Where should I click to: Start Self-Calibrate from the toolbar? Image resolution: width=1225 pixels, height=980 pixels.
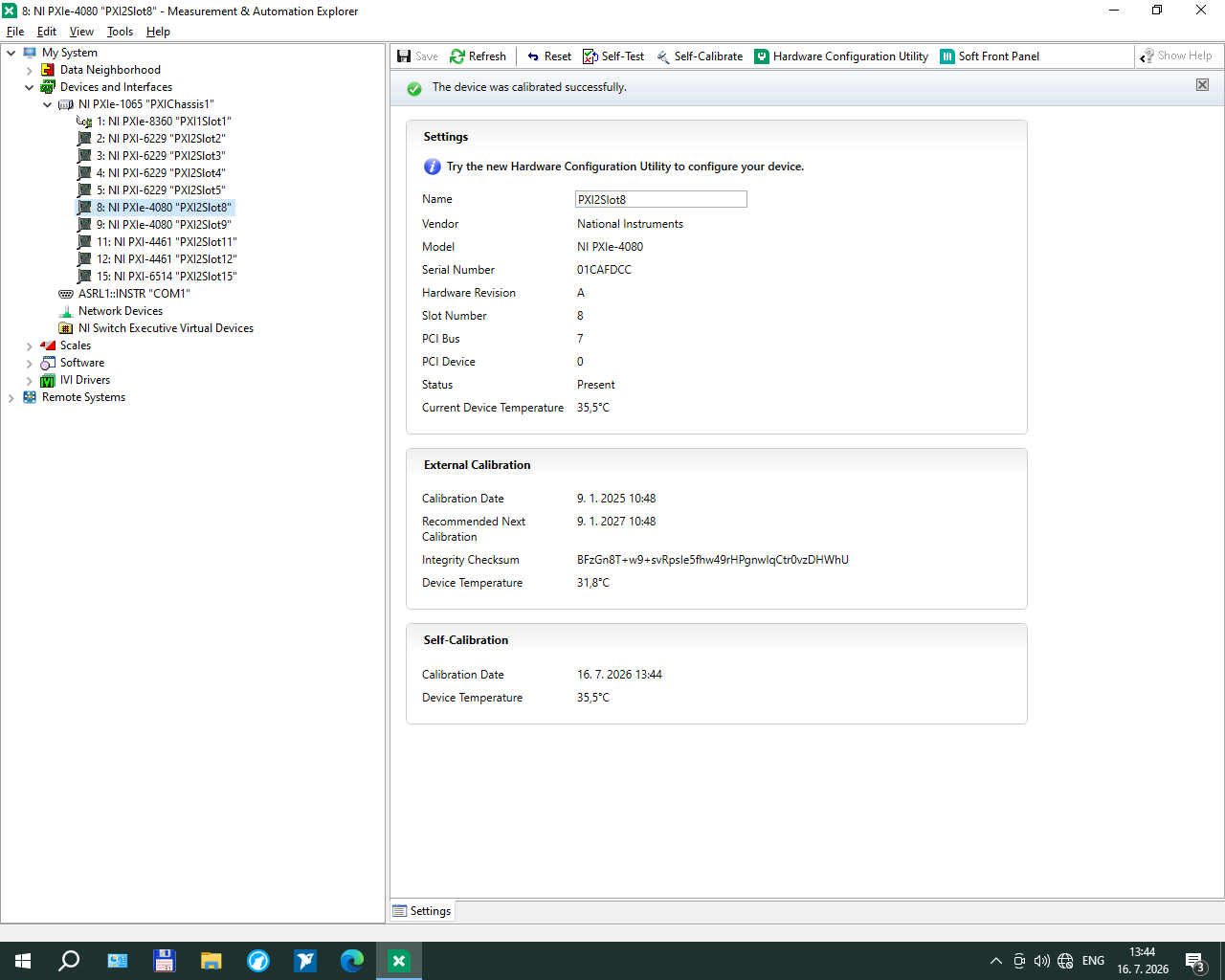point(699,56)
